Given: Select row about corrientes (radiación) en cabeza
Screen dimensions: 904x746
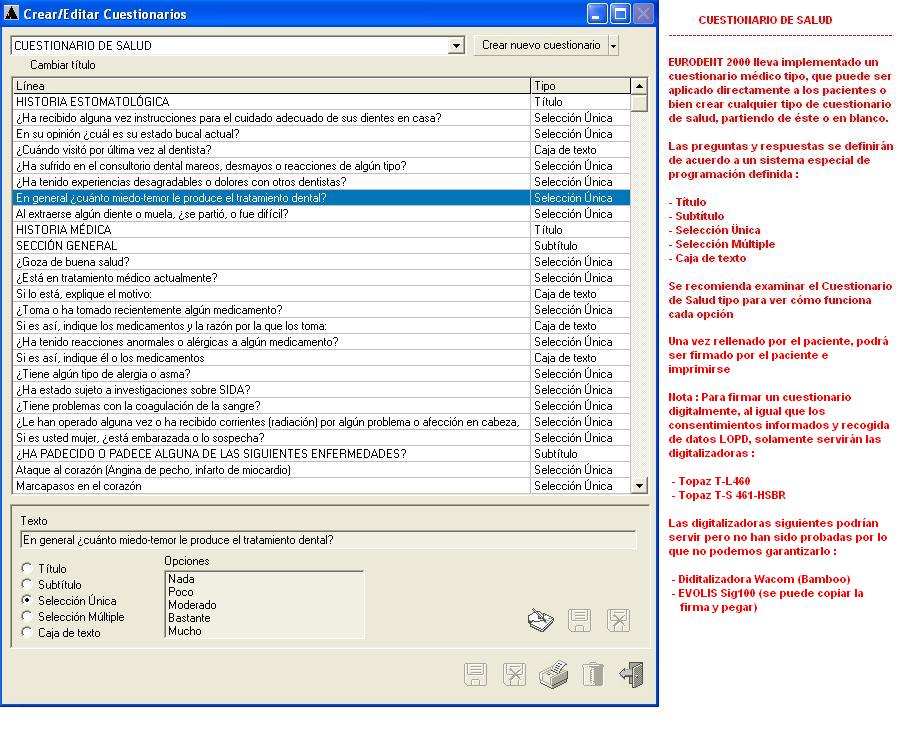Looking at the screenshot, I should coord(321,422).
